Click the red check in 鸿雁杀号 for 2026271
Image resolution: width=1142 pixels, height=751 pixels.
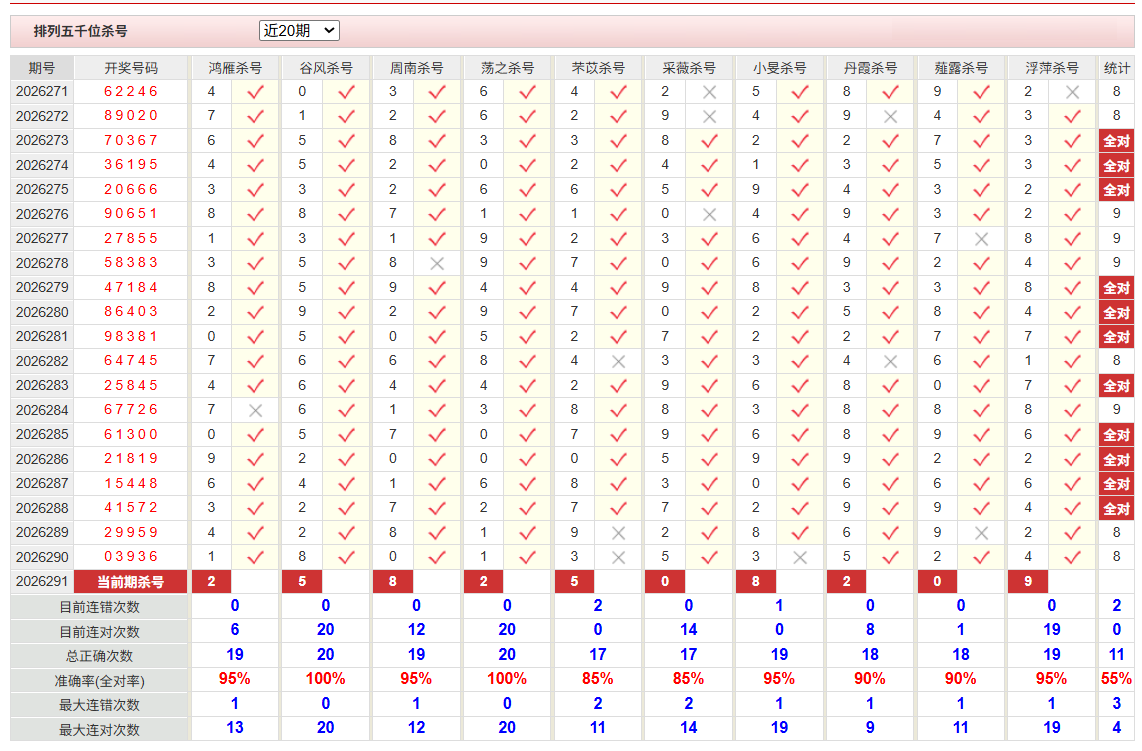point(256,93)
